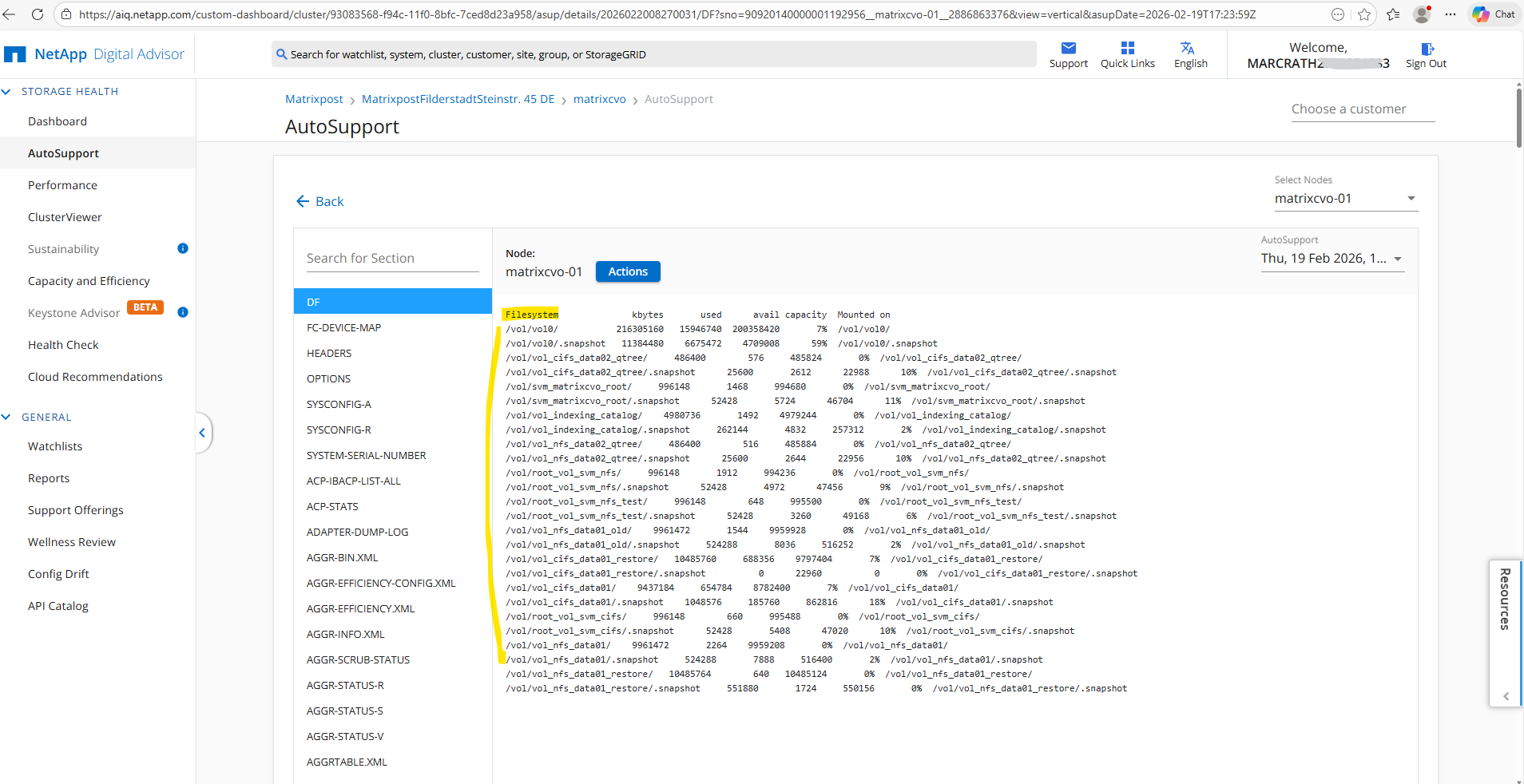Collapse GENERAL section
Viewport: 1524px width, 784px height.
[x=6, y=417]
